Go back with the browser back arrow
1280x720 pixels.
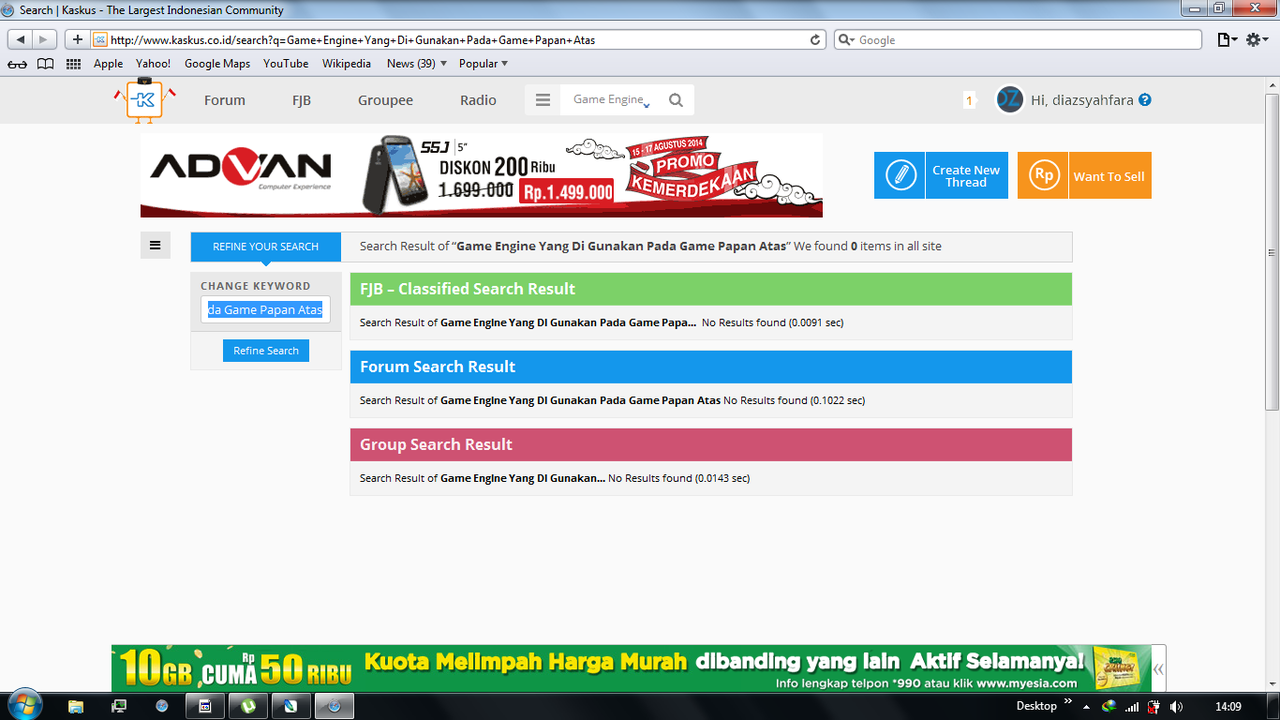click(x=20, y=40)
